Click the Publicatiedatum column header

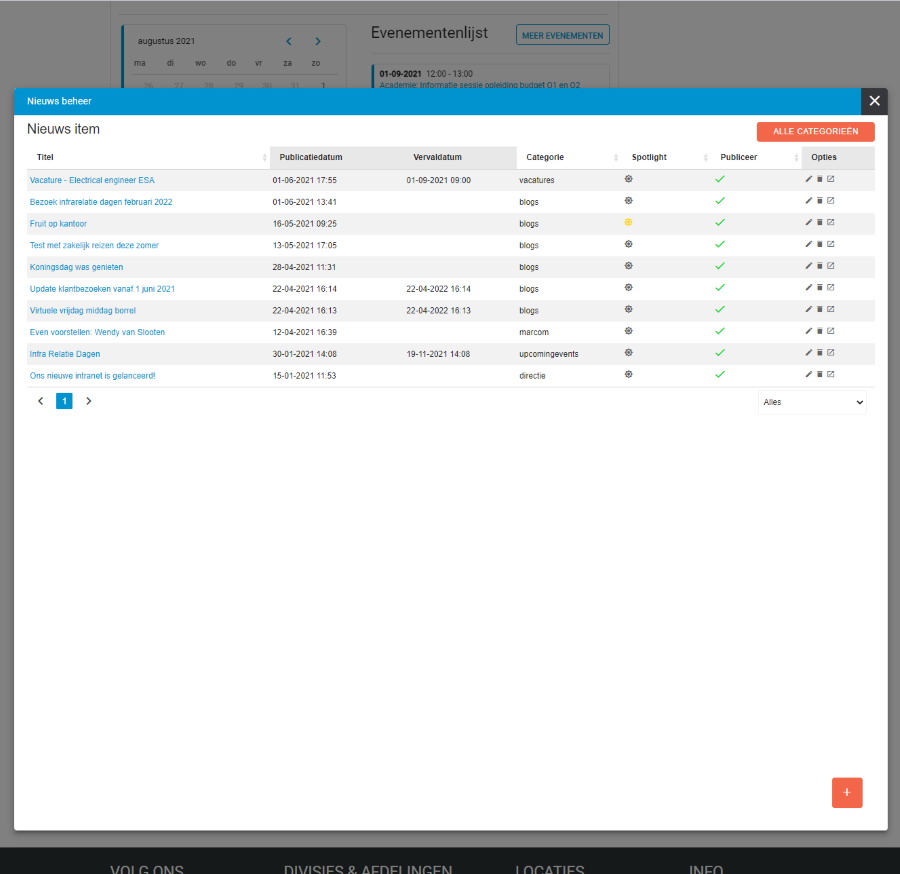tap(311, 158)
